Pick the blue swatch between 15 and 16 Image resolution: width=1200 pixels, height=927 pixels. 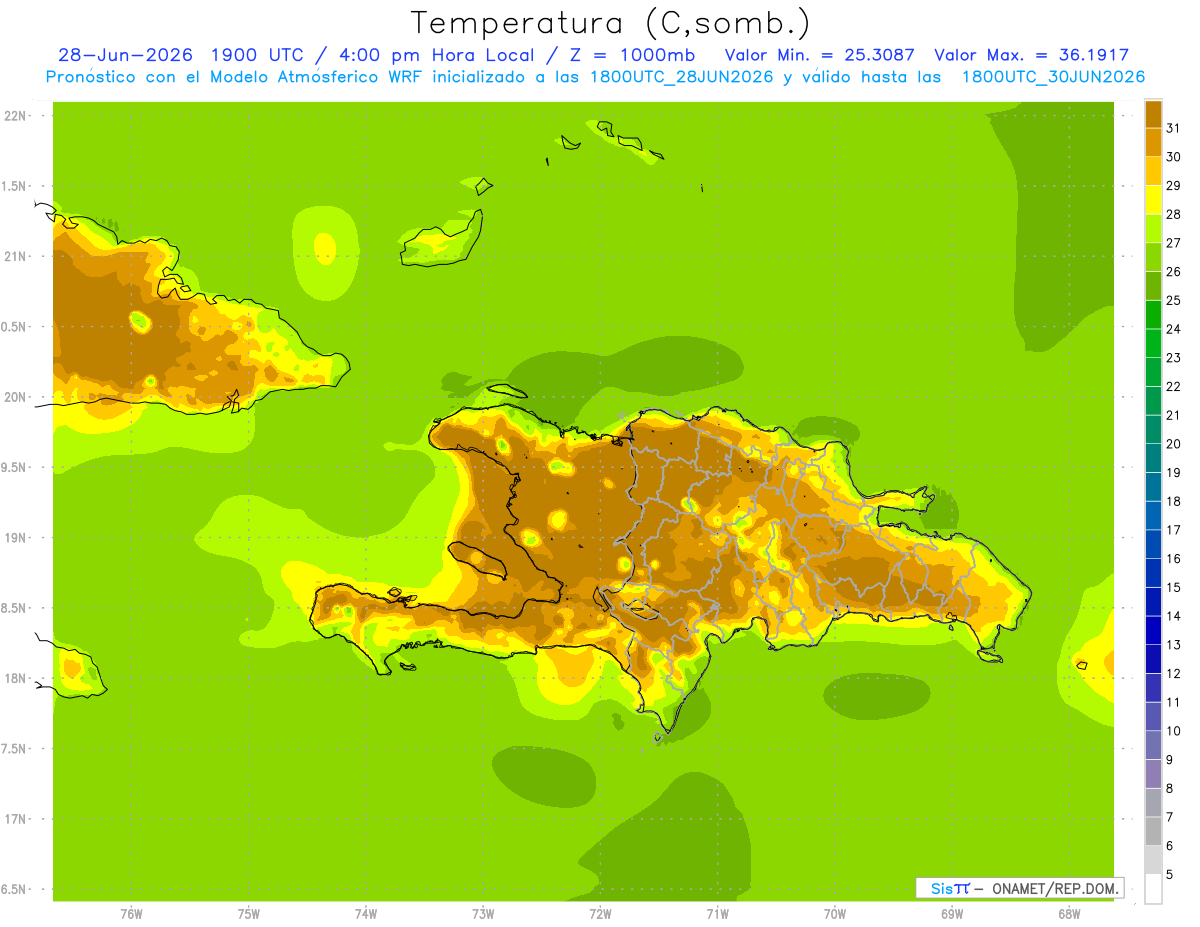coord(1153,573)
